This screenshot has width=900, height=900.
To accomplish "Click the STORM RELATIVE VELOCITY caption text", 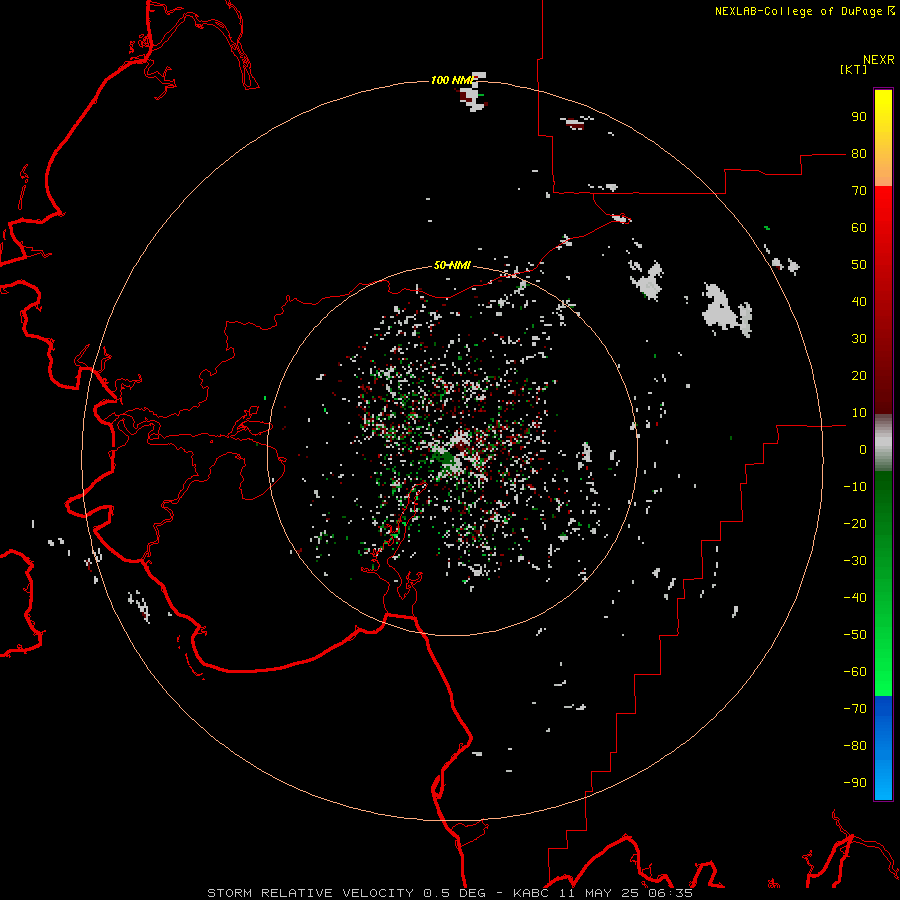I will coord(310,893).
